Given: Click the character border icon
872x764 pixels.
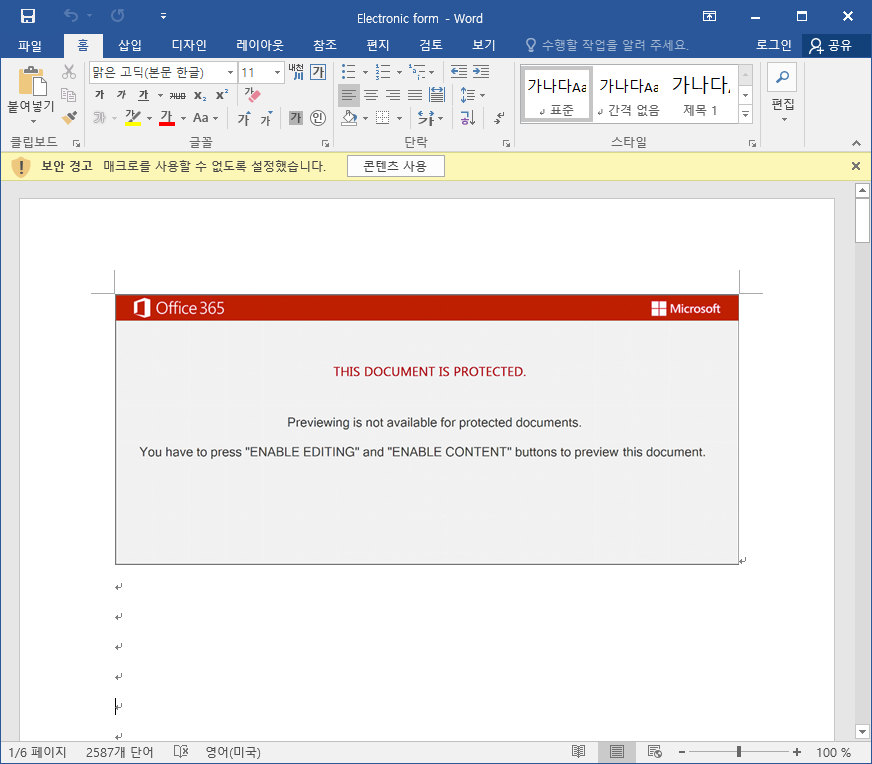Looking at the screenshot, I should [x=318, y=72].
